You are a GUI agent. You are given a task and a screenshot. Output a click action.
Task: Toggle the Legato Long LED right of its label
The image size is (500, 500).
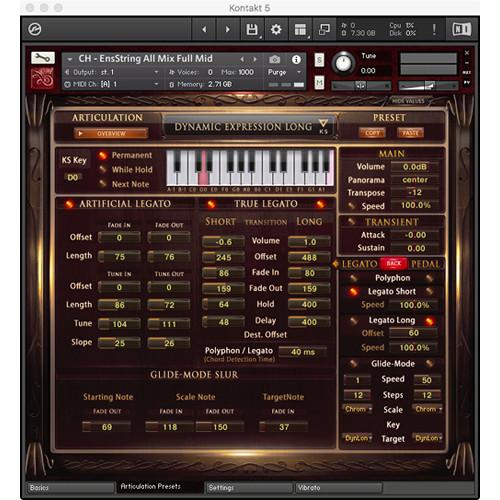tap(429, 321)
